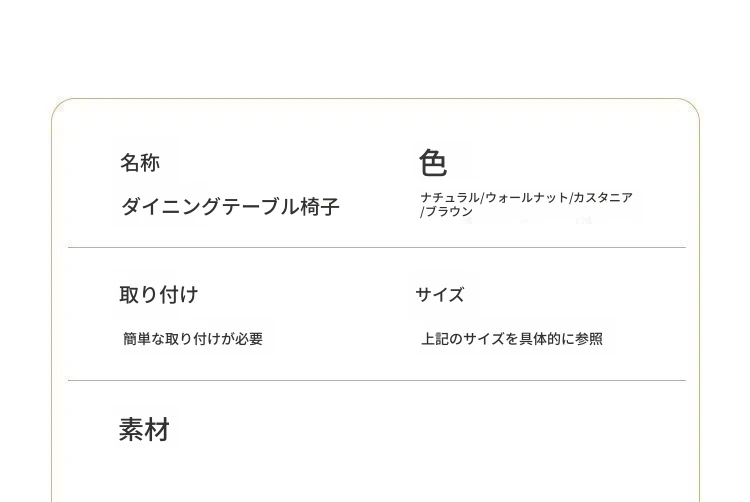The image size is (750, 502).
Task: Choose the ナチュラル color text
Action: 450,198
